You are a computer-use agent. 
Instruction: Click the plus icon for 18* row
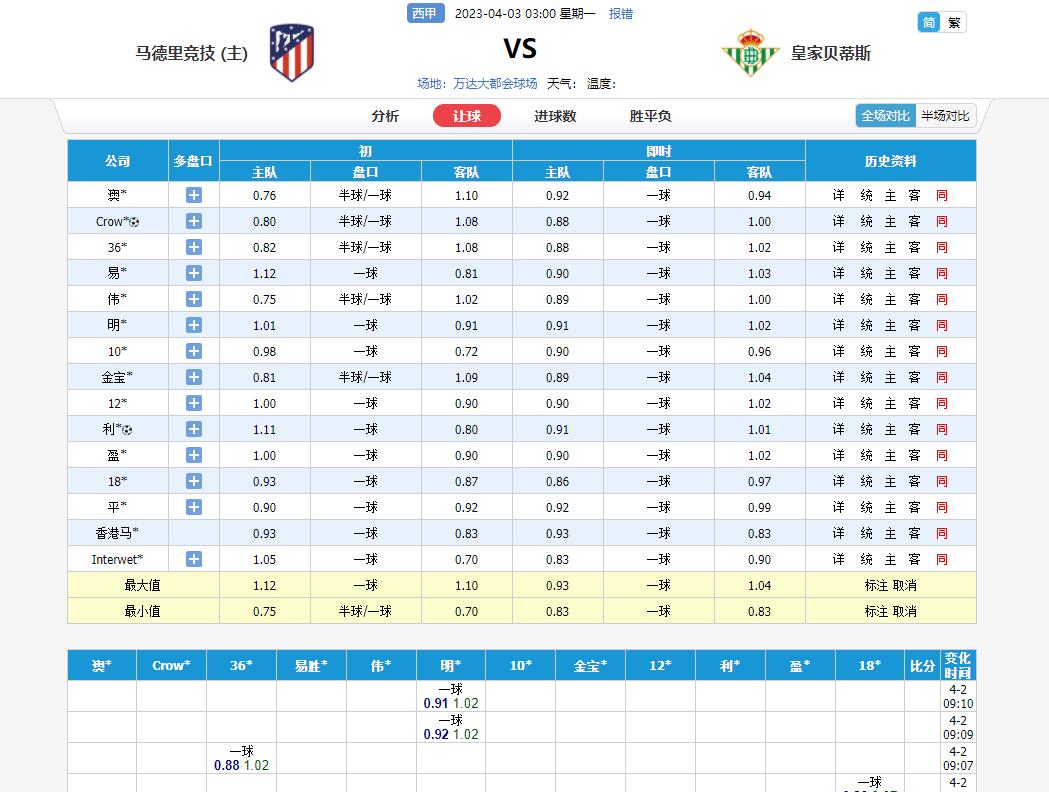(x=194, y=481)
